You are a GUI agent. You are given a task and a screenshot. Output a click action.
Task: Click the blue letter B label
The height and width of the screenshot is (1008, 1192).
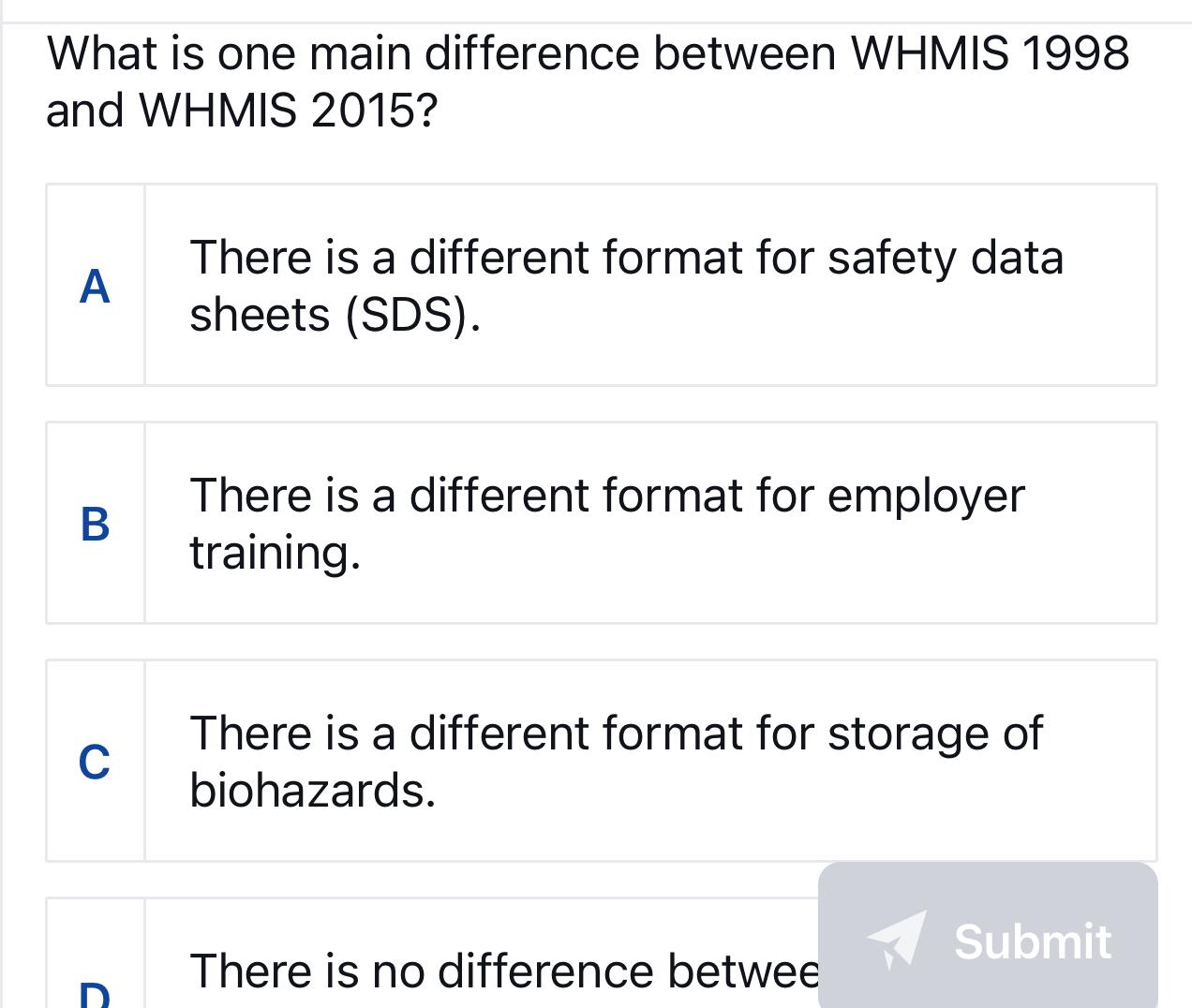coord(95,525)
